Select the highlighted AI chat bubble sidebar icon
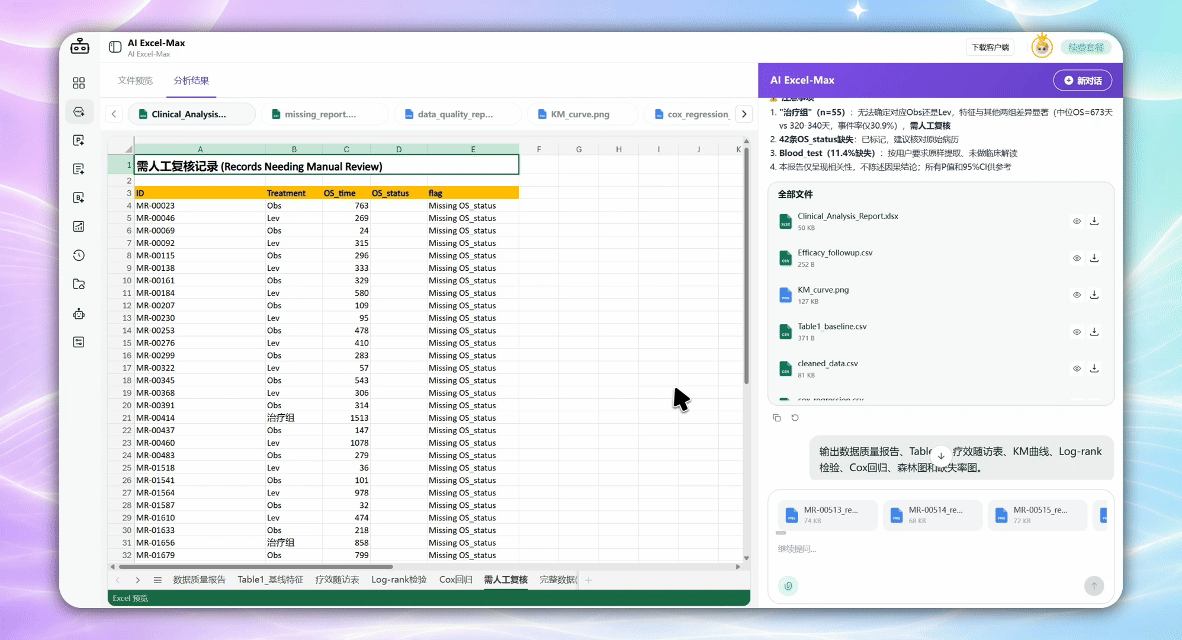Image resolution: width=1182 pixels, height=640 pixels. click(79, 112)
